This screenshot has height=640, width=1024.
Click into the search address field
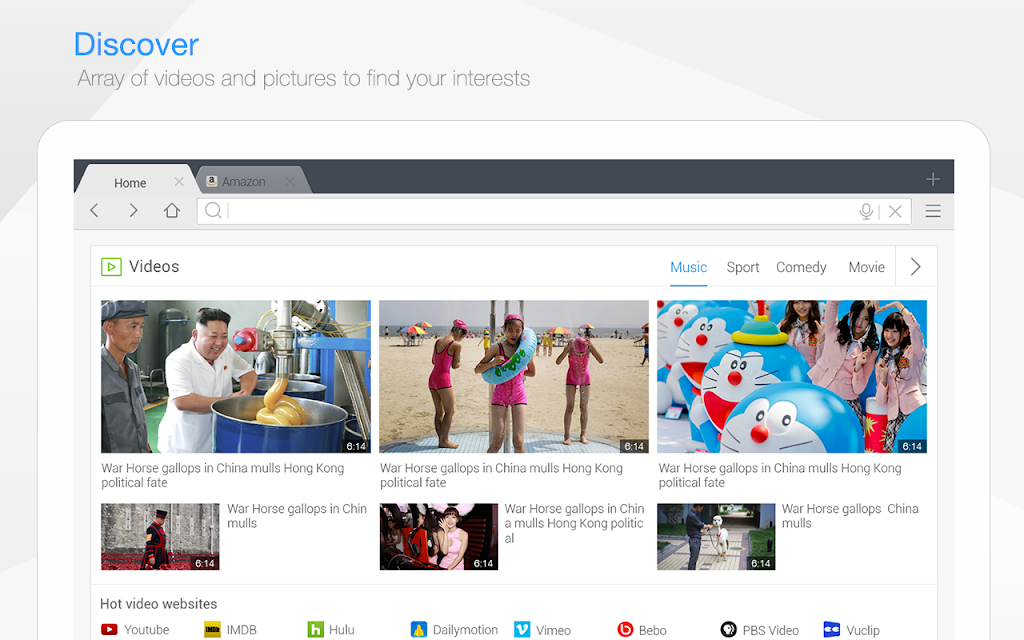[541, 211]
